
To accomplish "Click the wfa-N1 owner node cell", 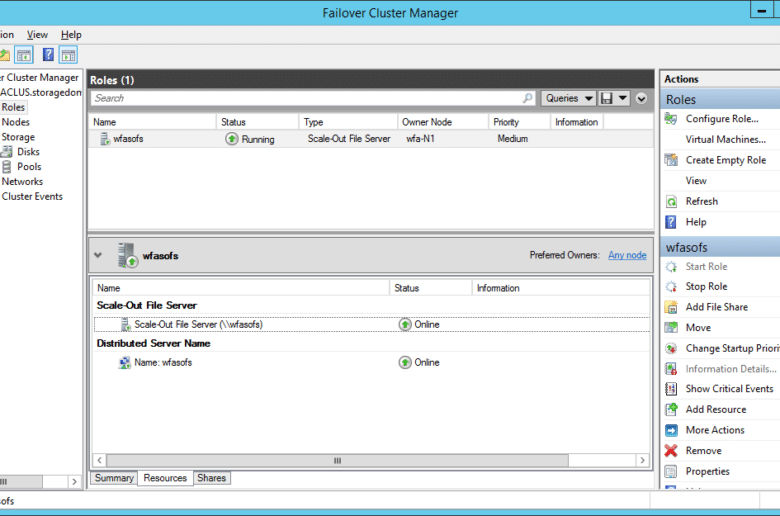I will [x=420, y=139].
